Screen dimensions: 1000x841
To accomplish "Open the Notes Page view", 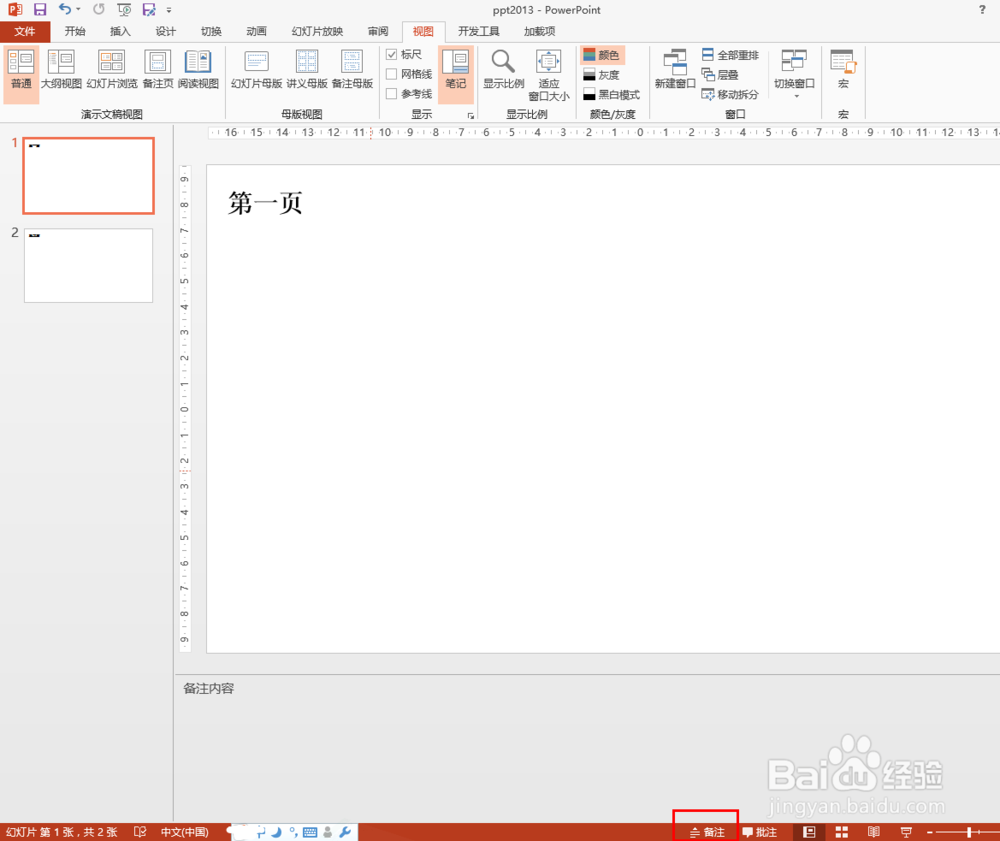I will [x=156, y=68].
